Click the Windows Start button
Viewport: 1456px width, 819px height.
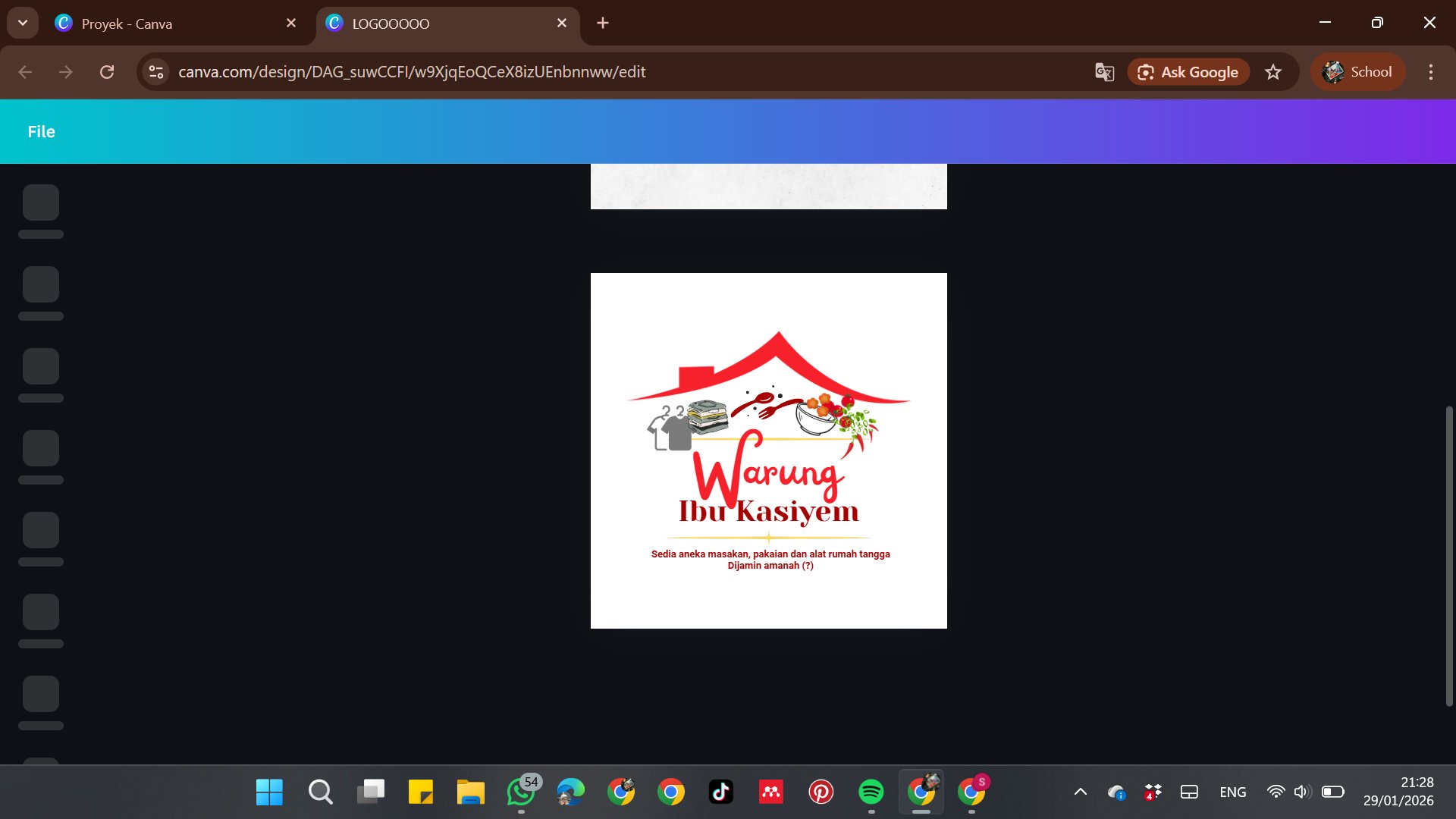click(x=269, y=792)
